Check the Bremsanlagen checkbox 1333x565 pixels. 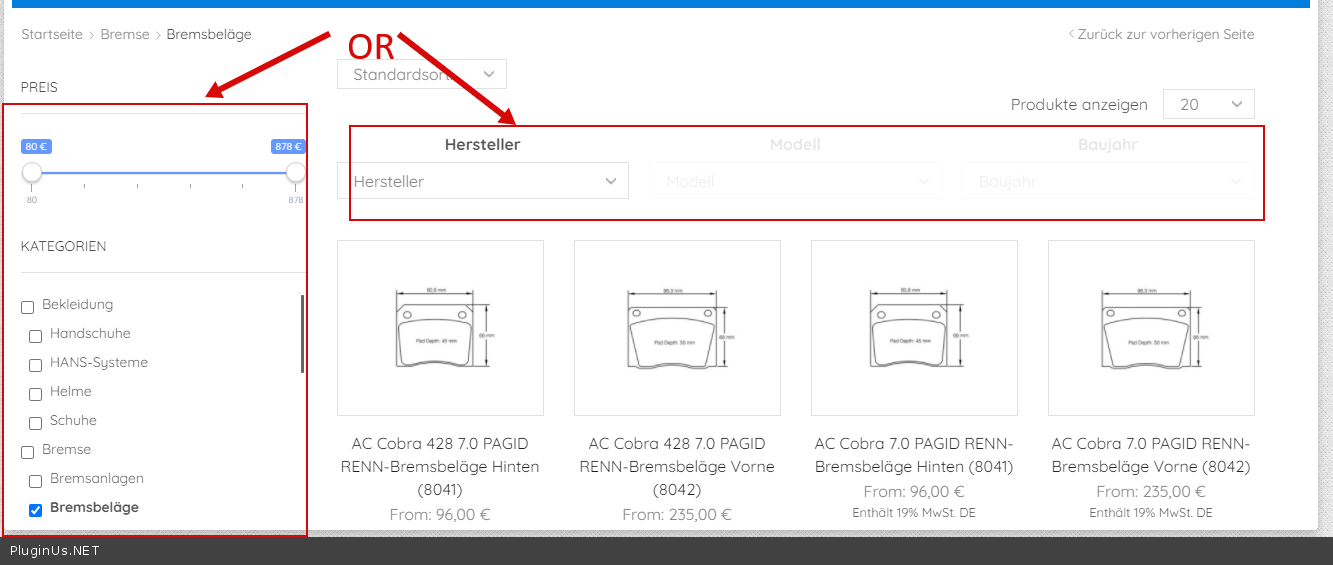pos(35,481)
